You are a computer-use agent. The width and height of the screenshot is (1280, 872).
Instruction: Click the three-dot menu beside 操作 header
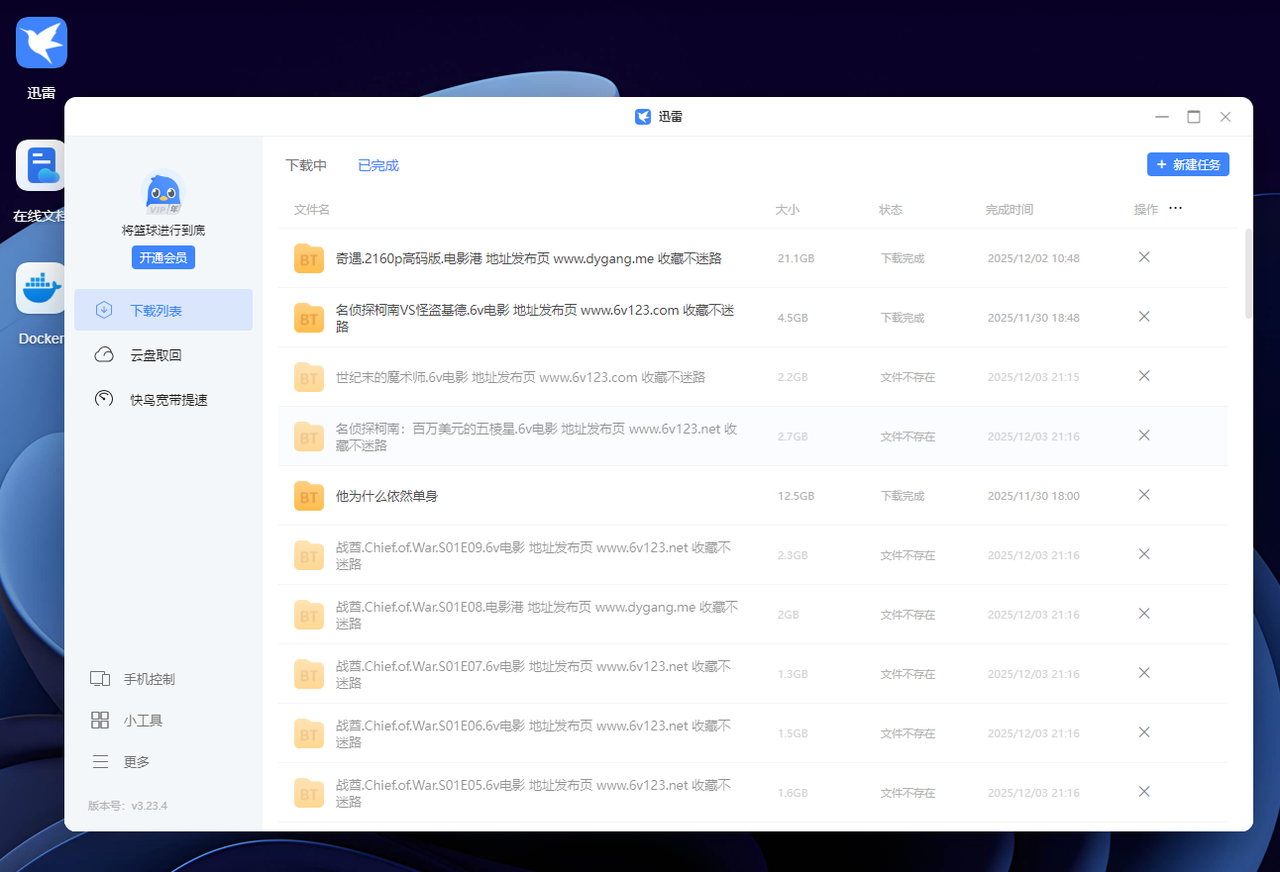click(1176, 209)
